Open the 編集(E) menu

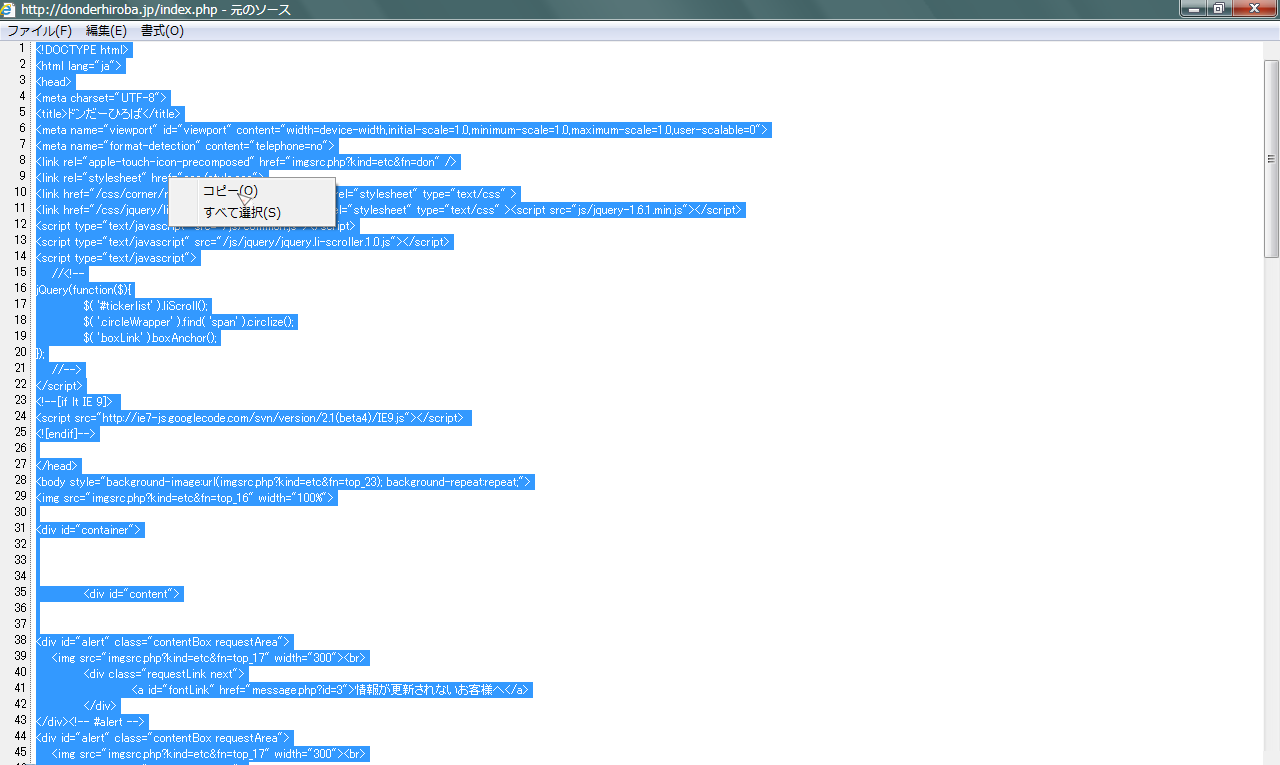pos(106,31)
